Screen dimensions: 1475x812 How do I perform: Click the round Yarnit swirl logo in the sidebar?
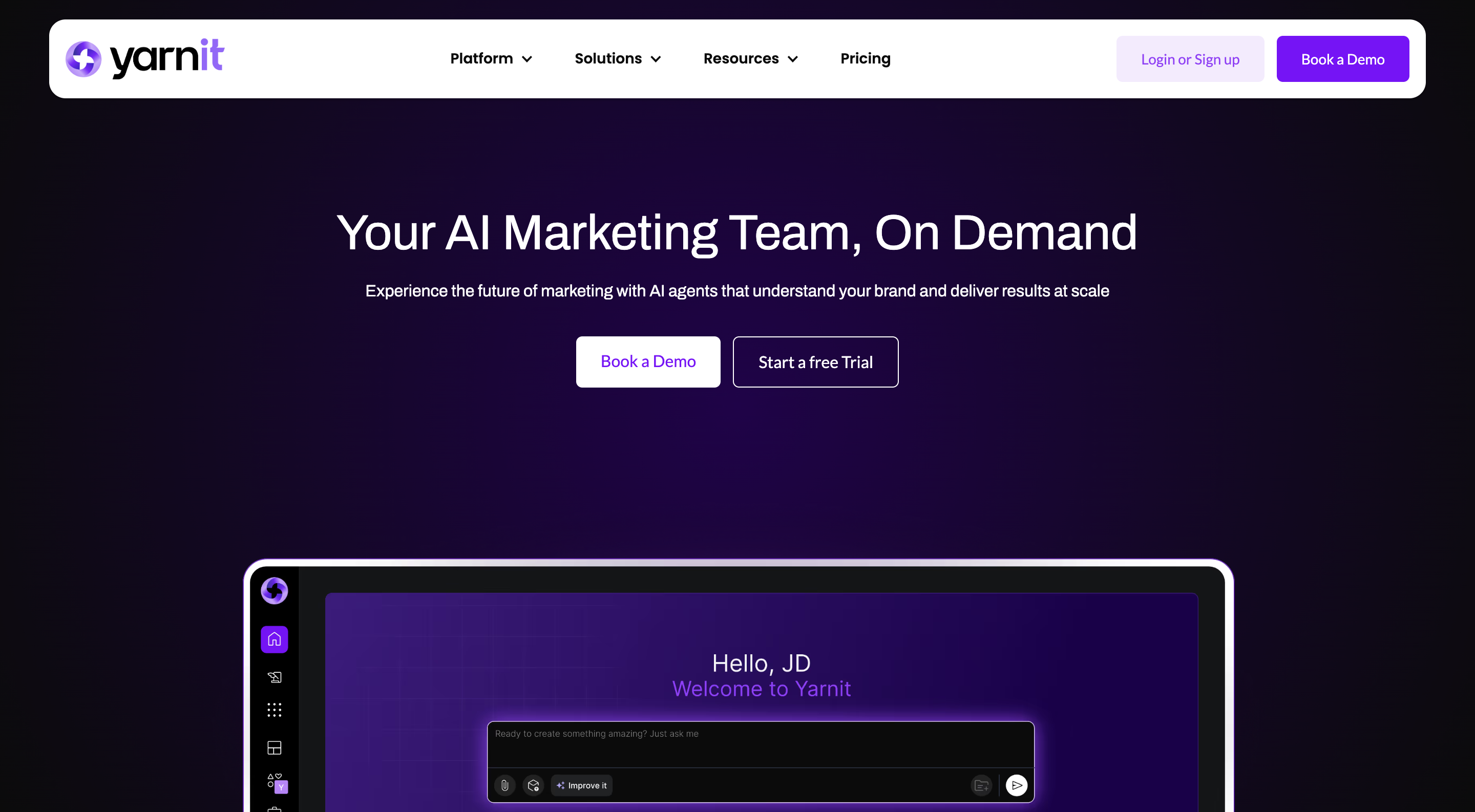(x=275, y=590)
